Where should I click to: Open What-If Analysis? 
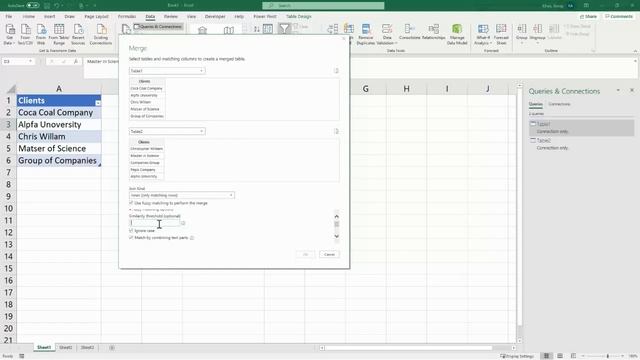[483, 34]
